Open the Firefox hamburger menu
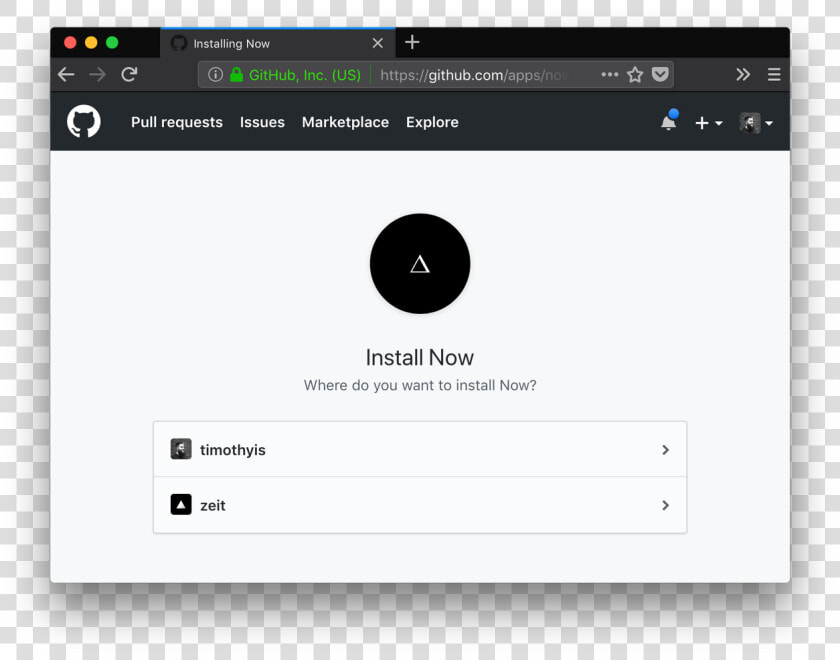 click(774, 74)
